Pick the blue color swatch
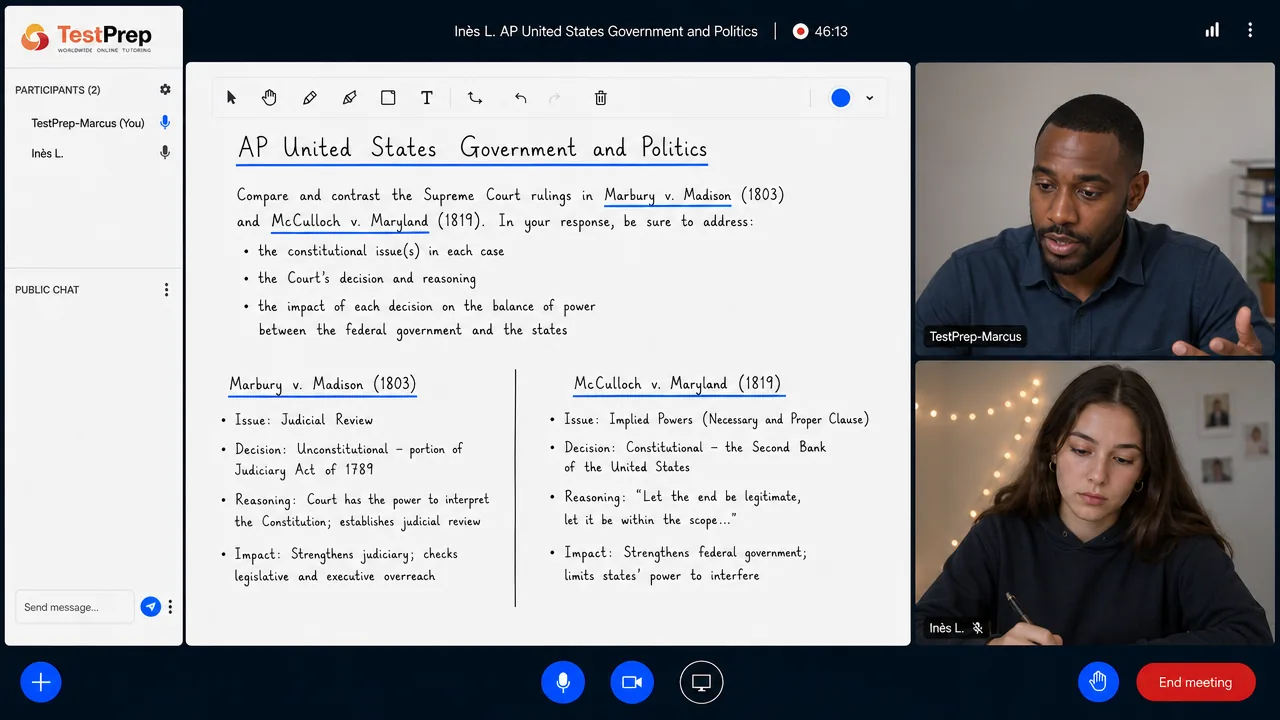 (841, 98)
